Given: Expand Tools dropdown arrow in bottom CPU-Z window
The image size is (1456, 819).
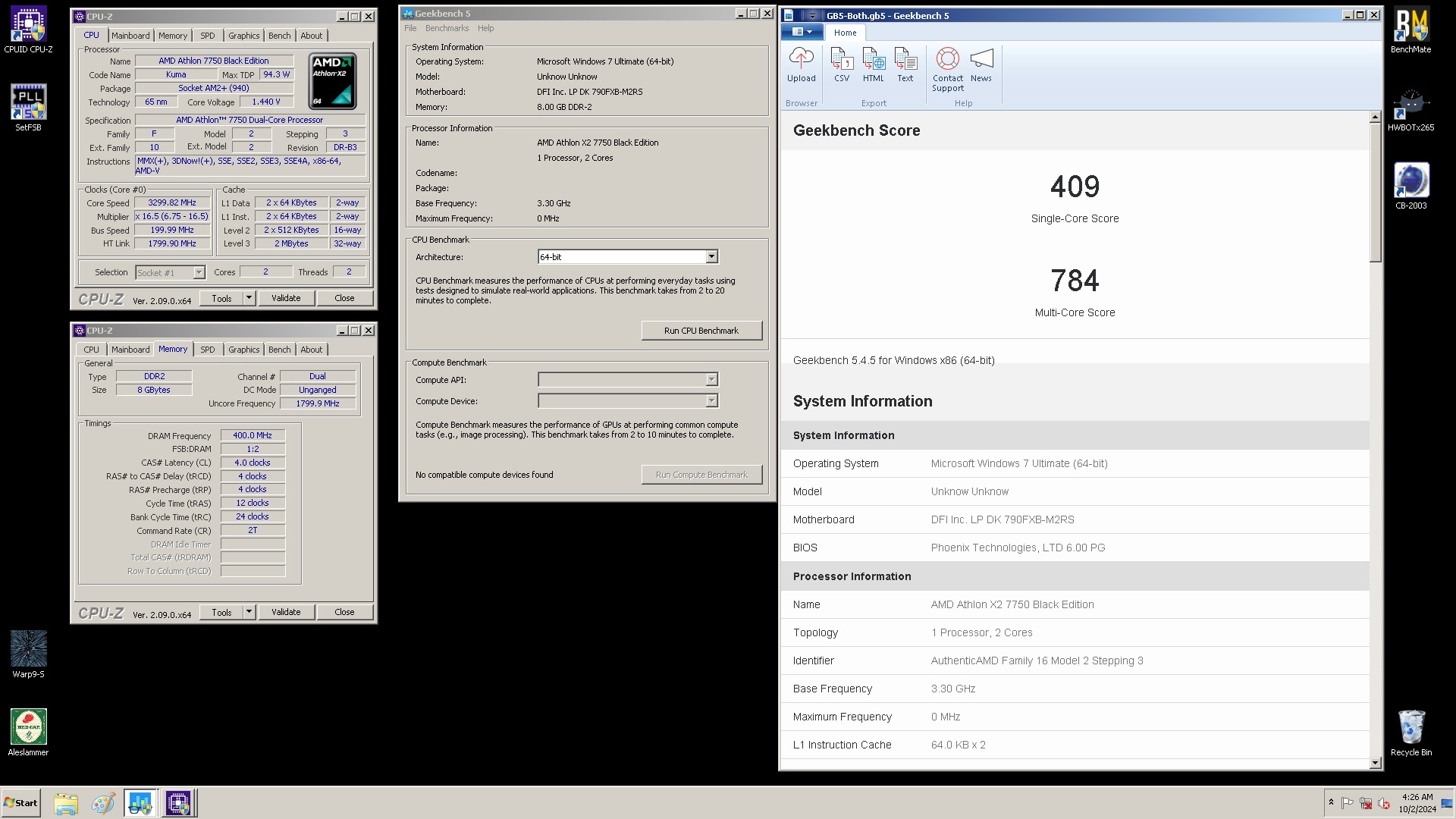Looking at the screenshot, I should [249, 612].
